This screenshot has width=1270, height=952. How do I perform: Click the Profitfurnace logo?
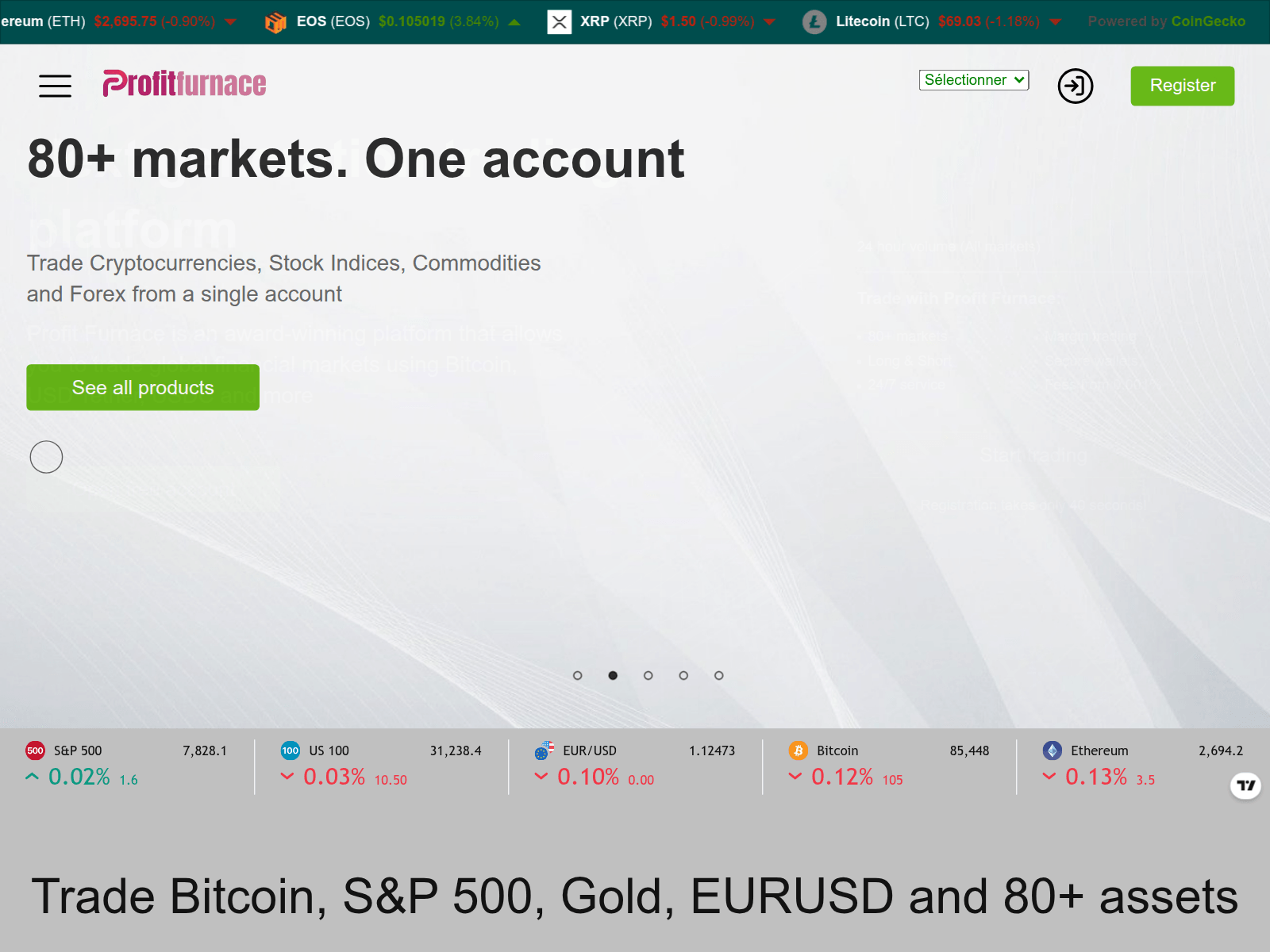(x=184, y=84)
